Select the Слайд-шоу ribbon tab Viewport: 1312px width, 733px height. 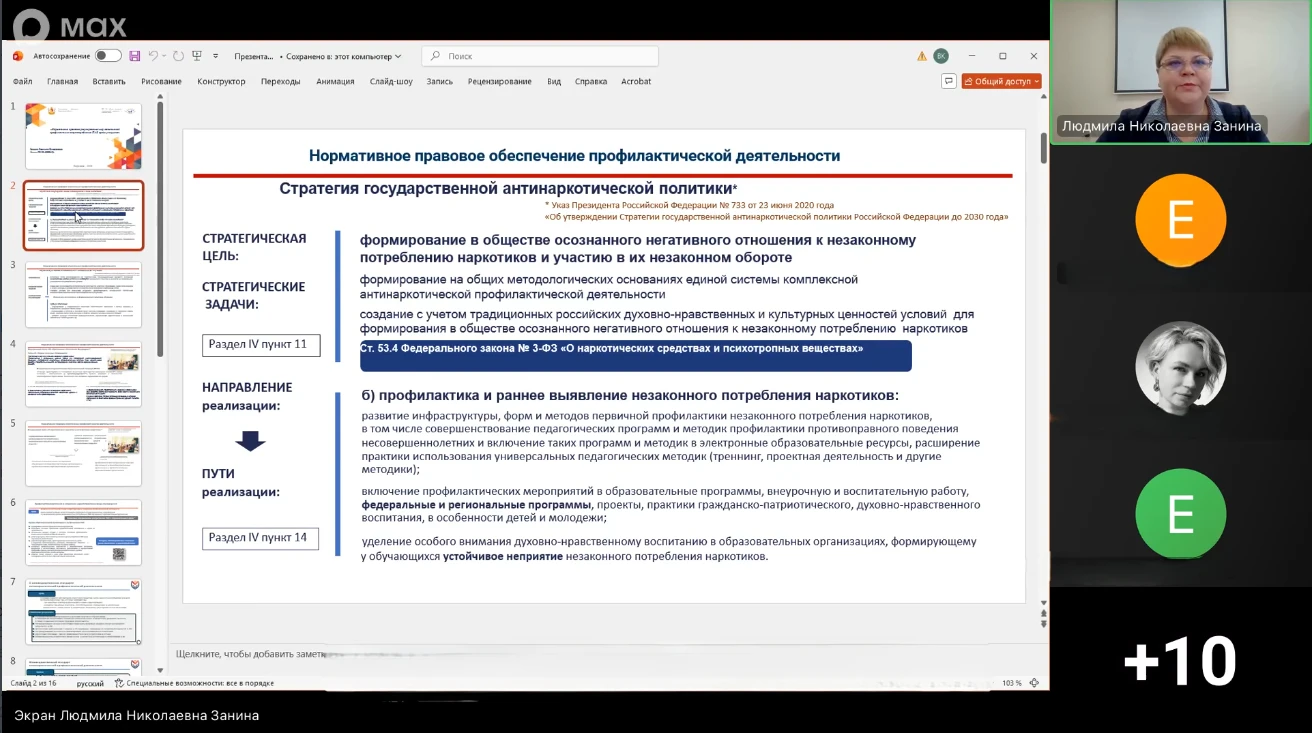click(x=391, y=81)
